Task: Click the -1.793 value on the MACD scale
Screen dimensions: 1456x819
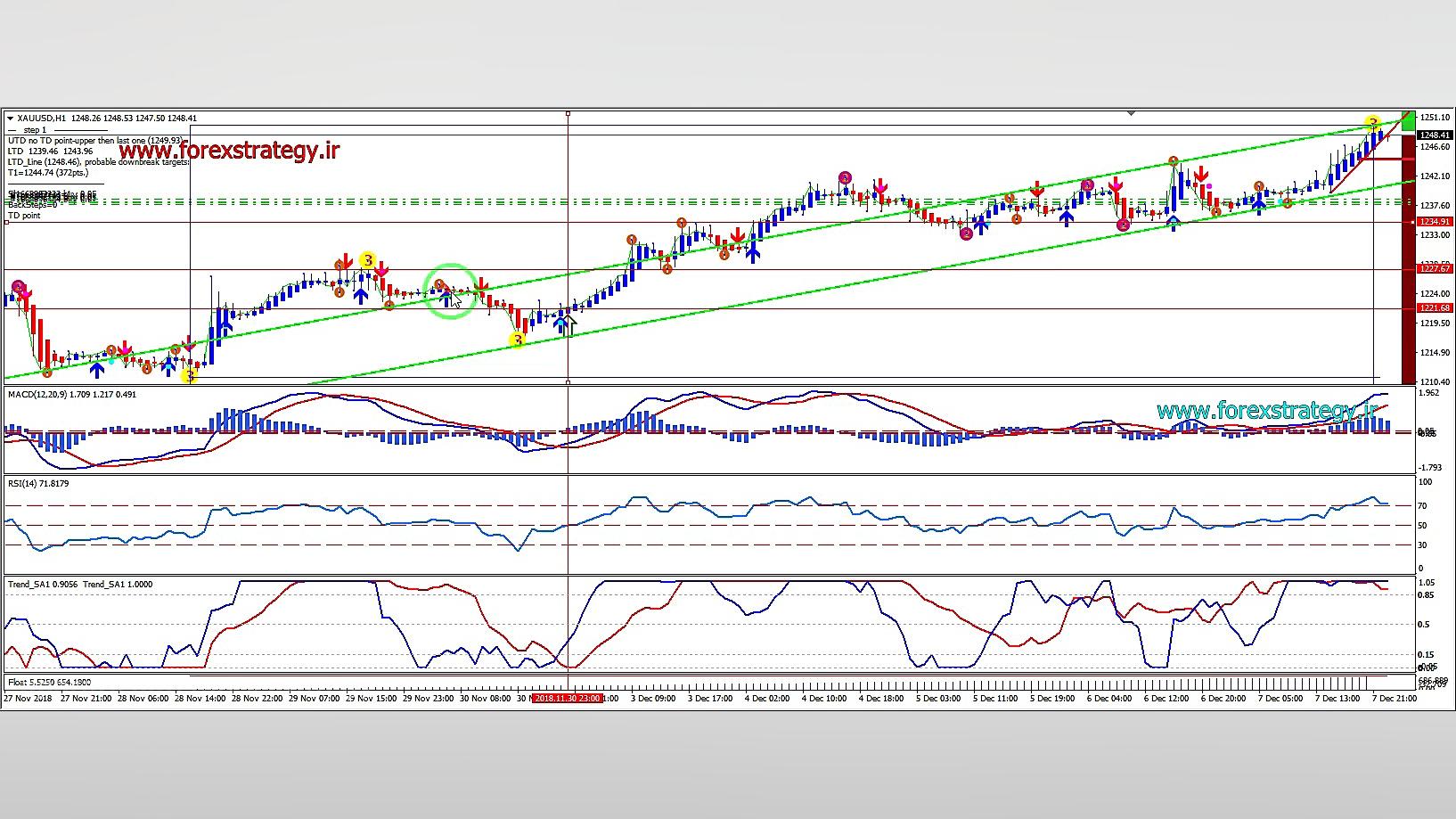Action: click(1430, 468)
